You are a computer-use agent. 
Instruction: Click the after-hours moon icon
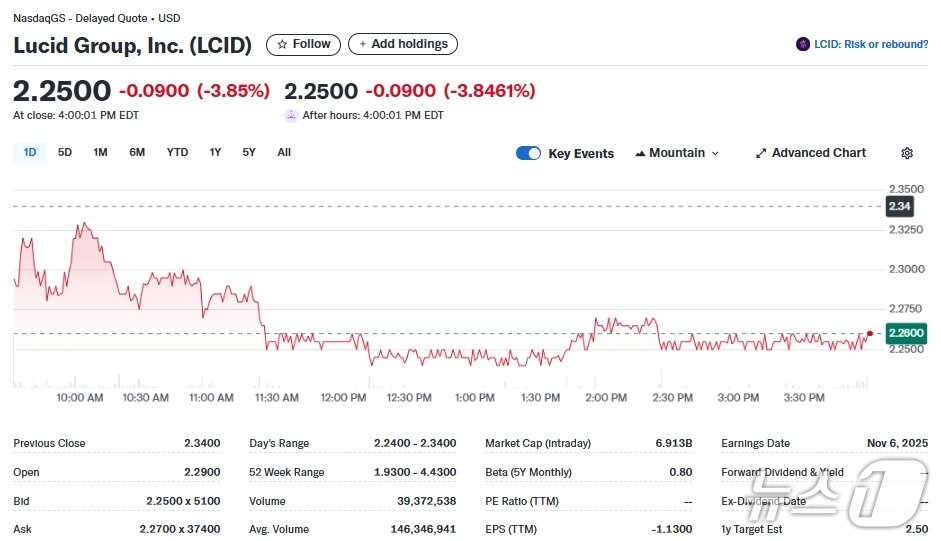pos(291,115)
